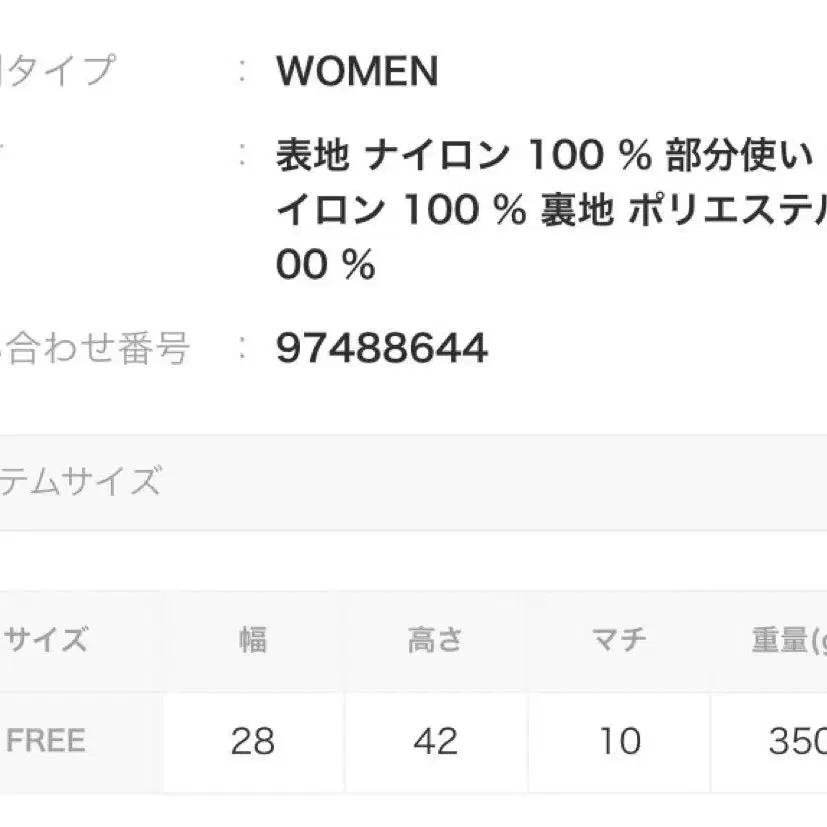Viewport: 827px width, 827px height.
Task: Click the colon beside 97488644
Action: pos(243,349)
